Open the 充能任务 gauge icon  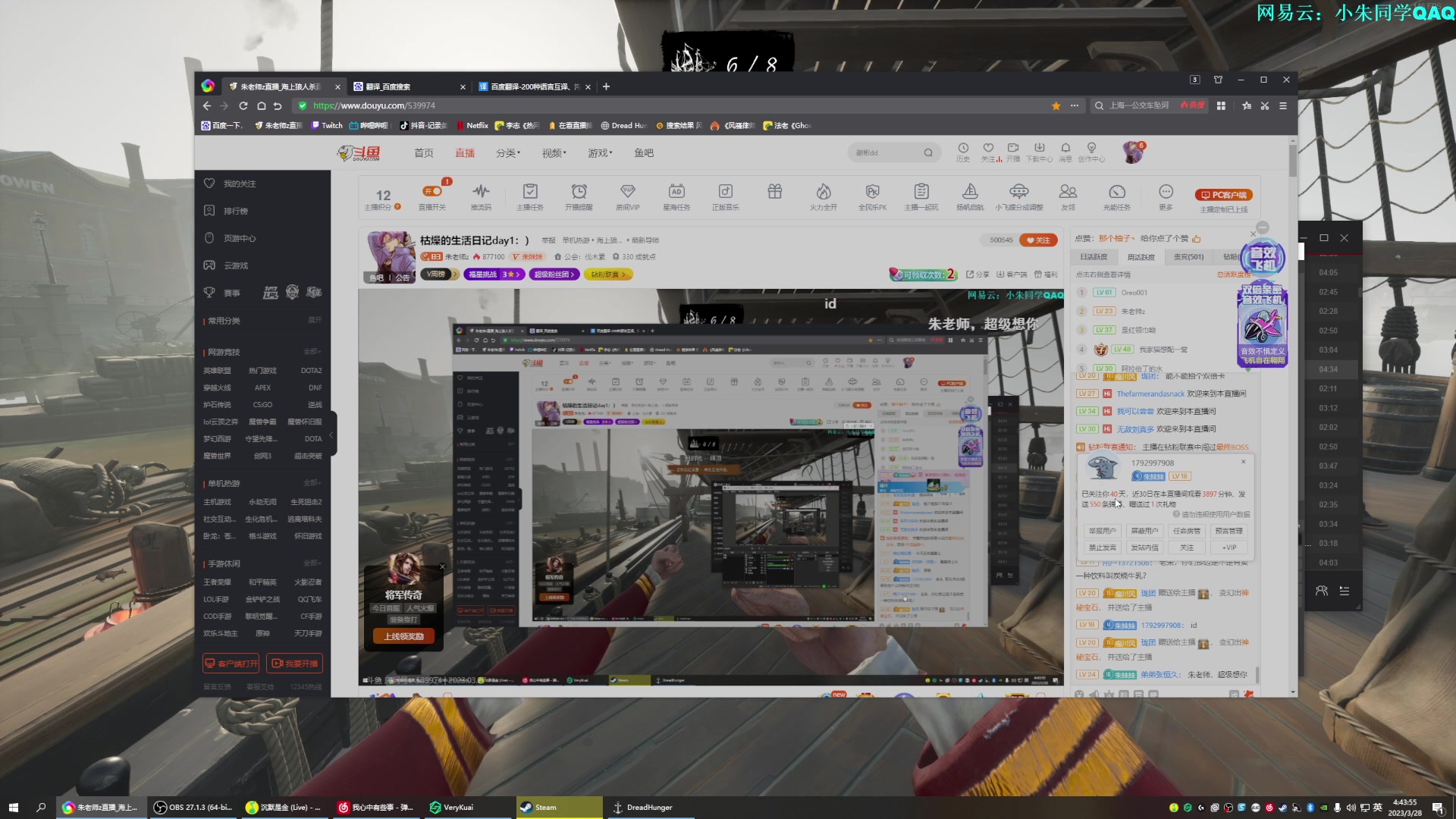click(x=1117, y=196)
